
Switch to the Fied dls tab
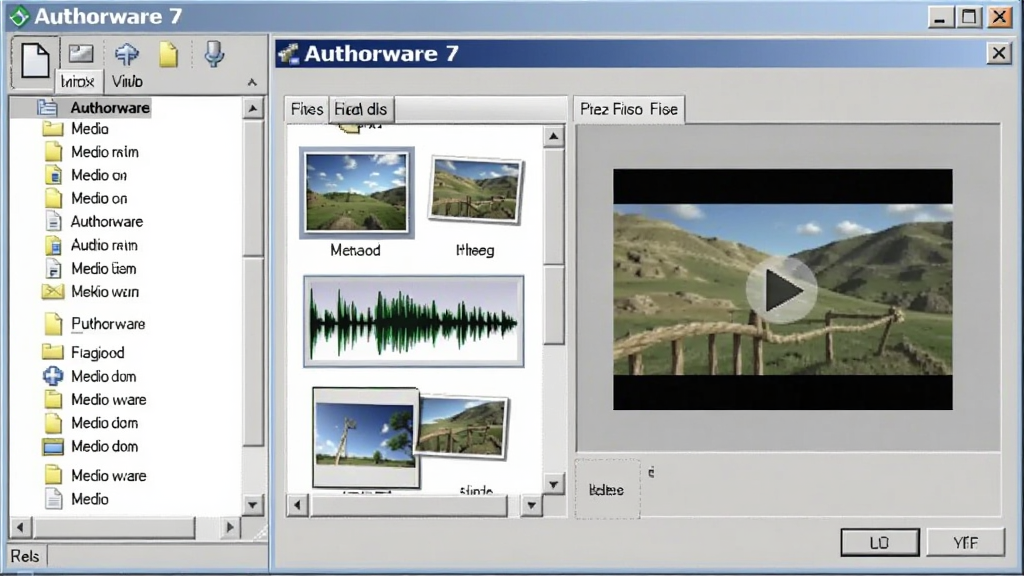click(x=360, y=109)
